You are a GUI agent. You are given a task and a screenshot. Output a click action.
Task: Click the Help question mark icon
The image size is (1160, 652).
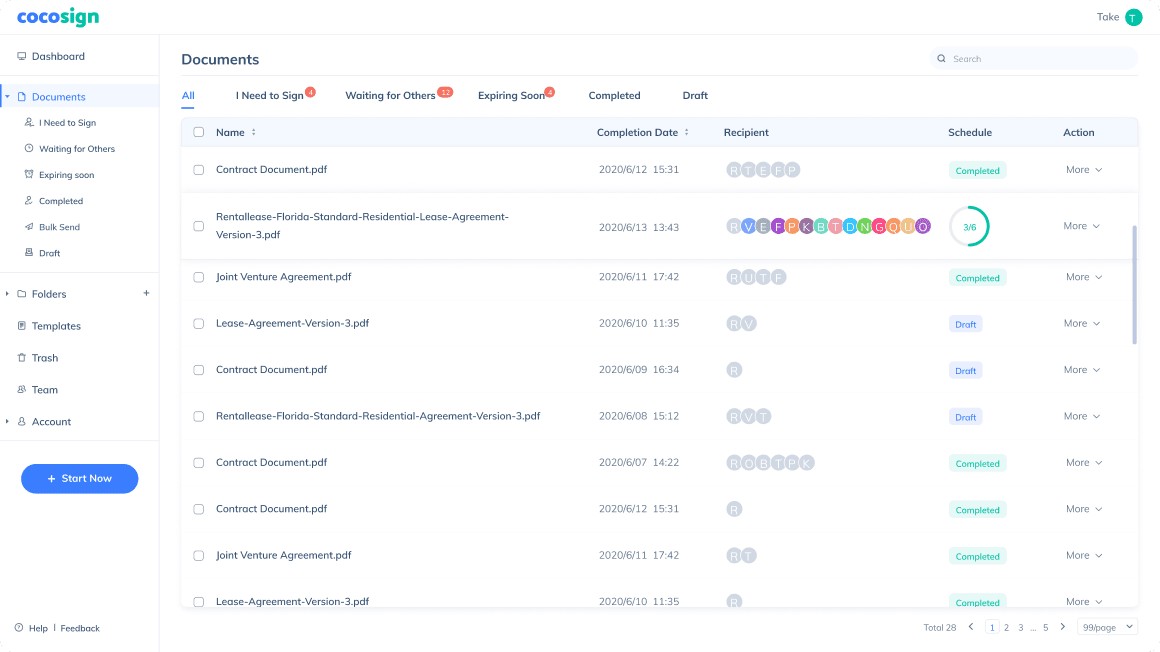(x=19, y=628)
